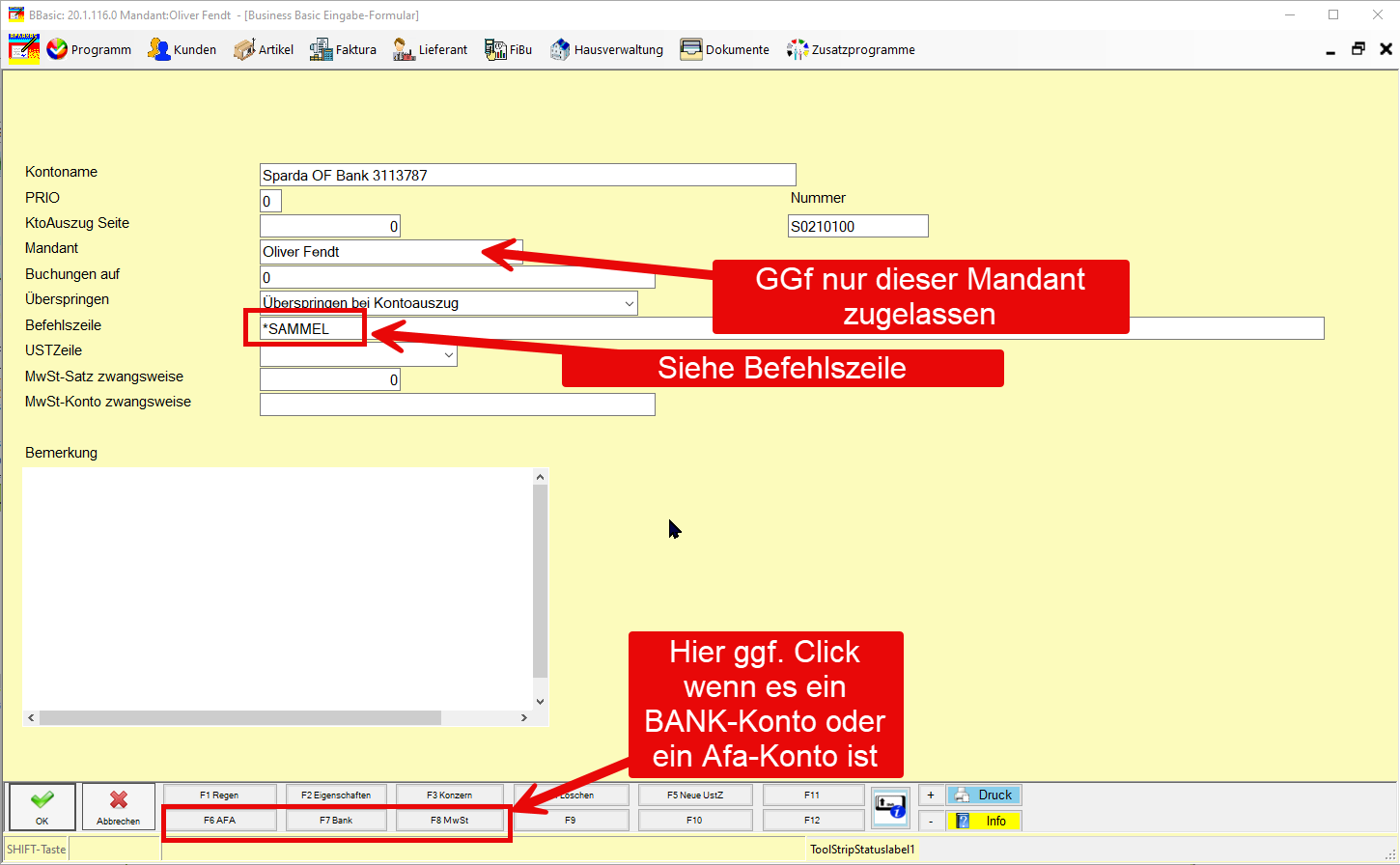Screen dimensions: 1400x865
Task: Open the Faktura menu
Action: point(343,49)
